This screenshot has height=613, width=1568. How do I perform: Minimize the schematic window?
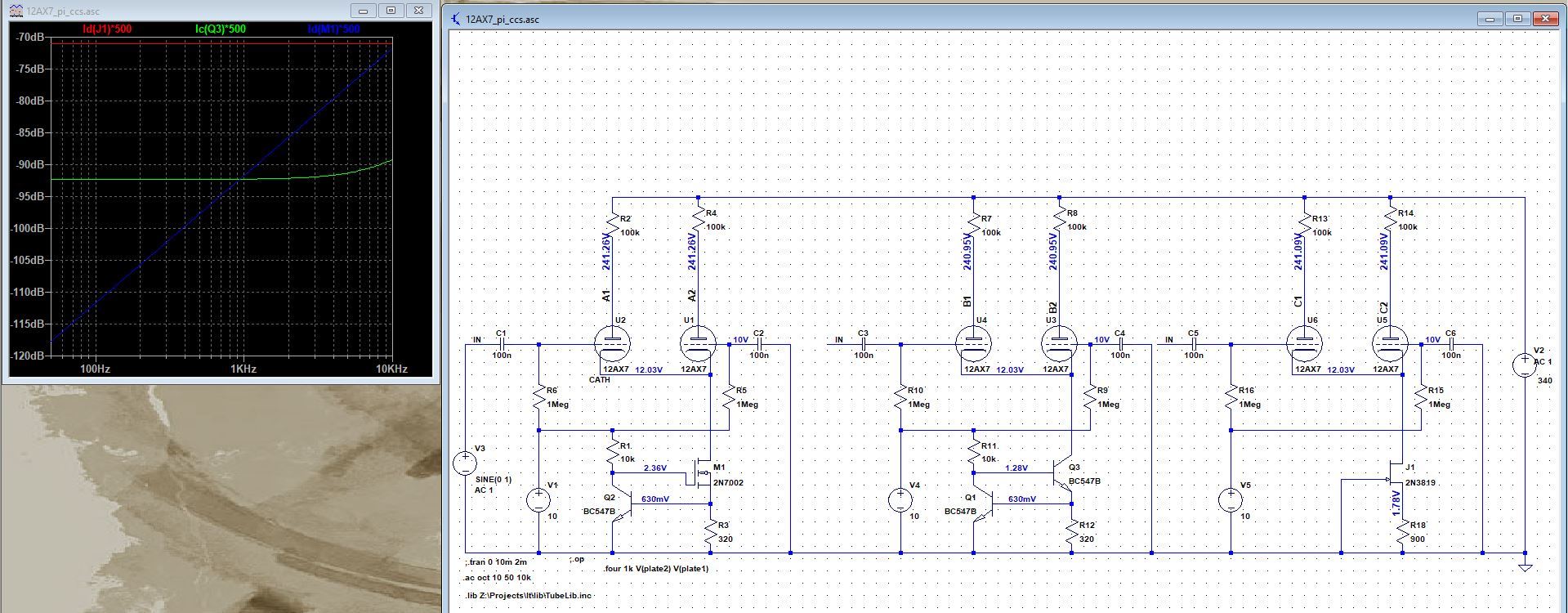[1490, 19]
